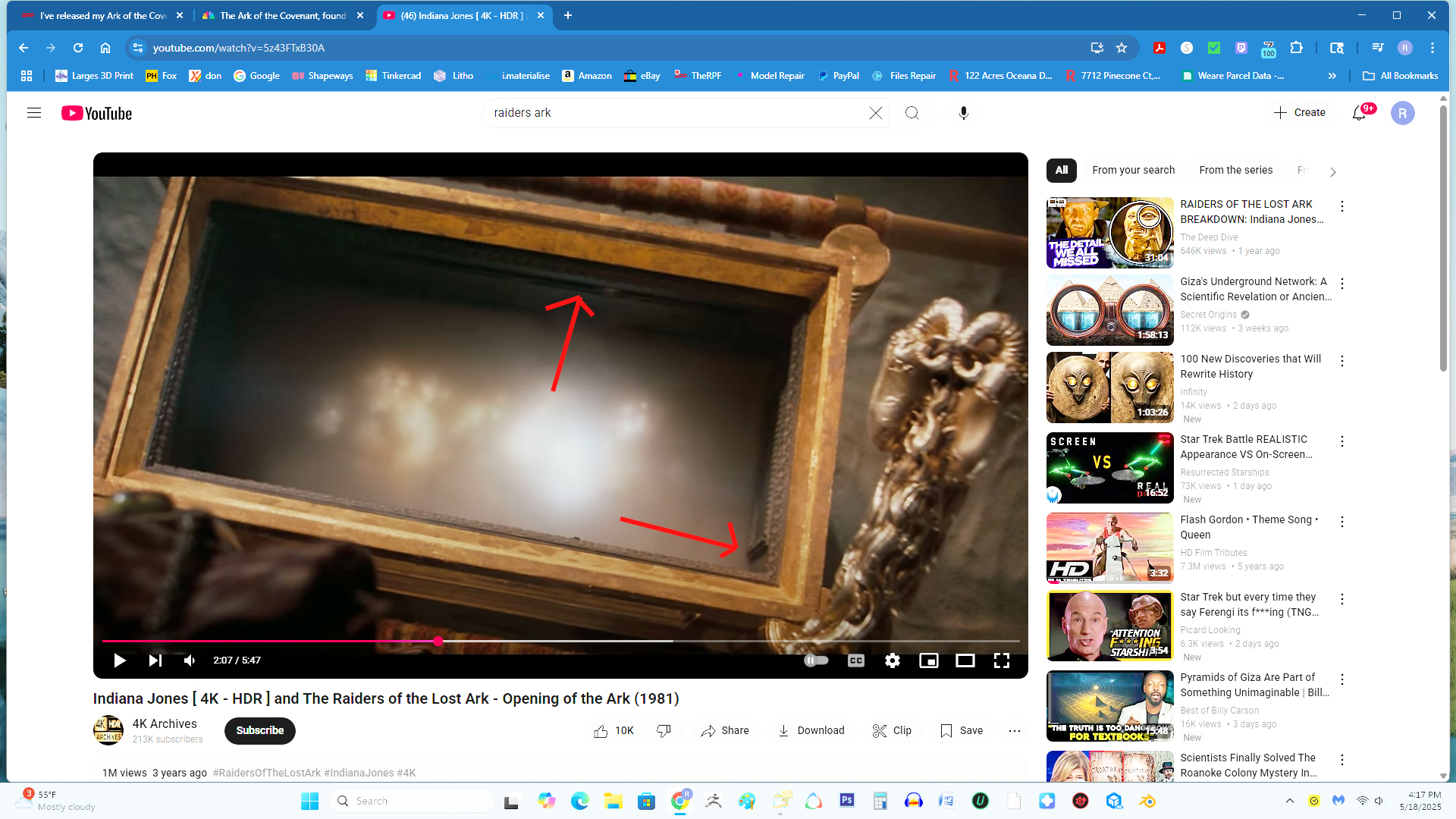Open Shapeways bookmark
The width and height of the screenshot is (1456, 819).
pos(322,76)
